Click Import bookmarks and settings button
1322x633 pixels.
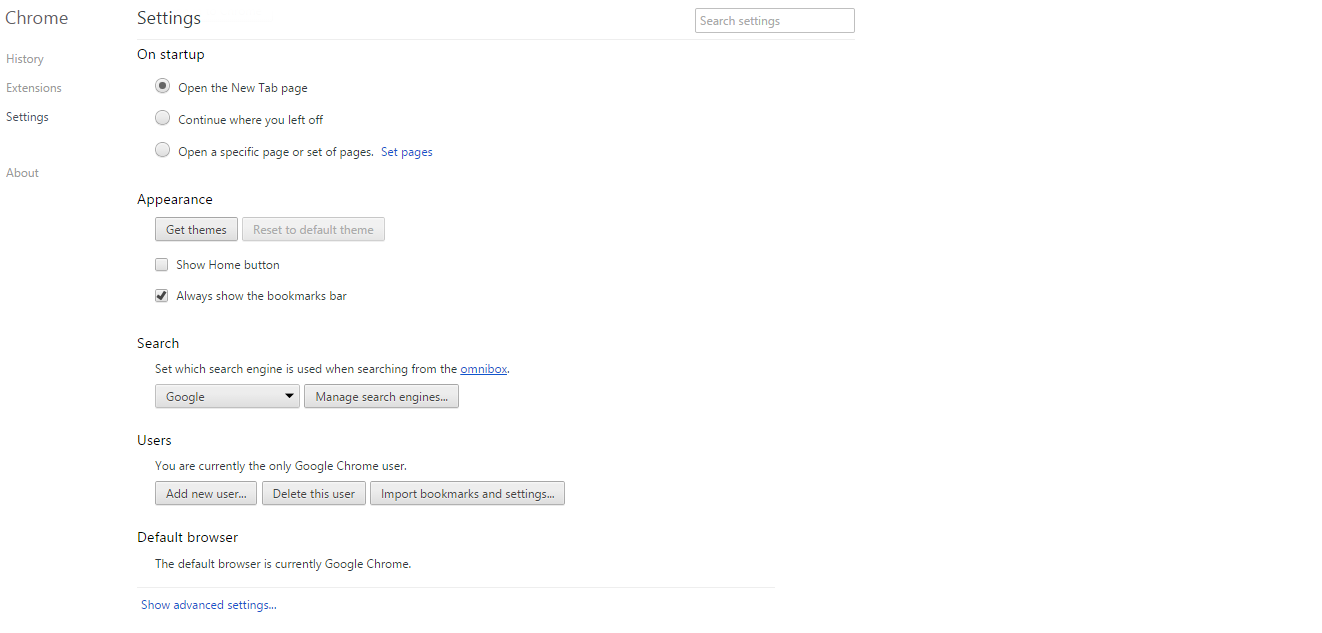pyautogui.click(x=467, y=494)
